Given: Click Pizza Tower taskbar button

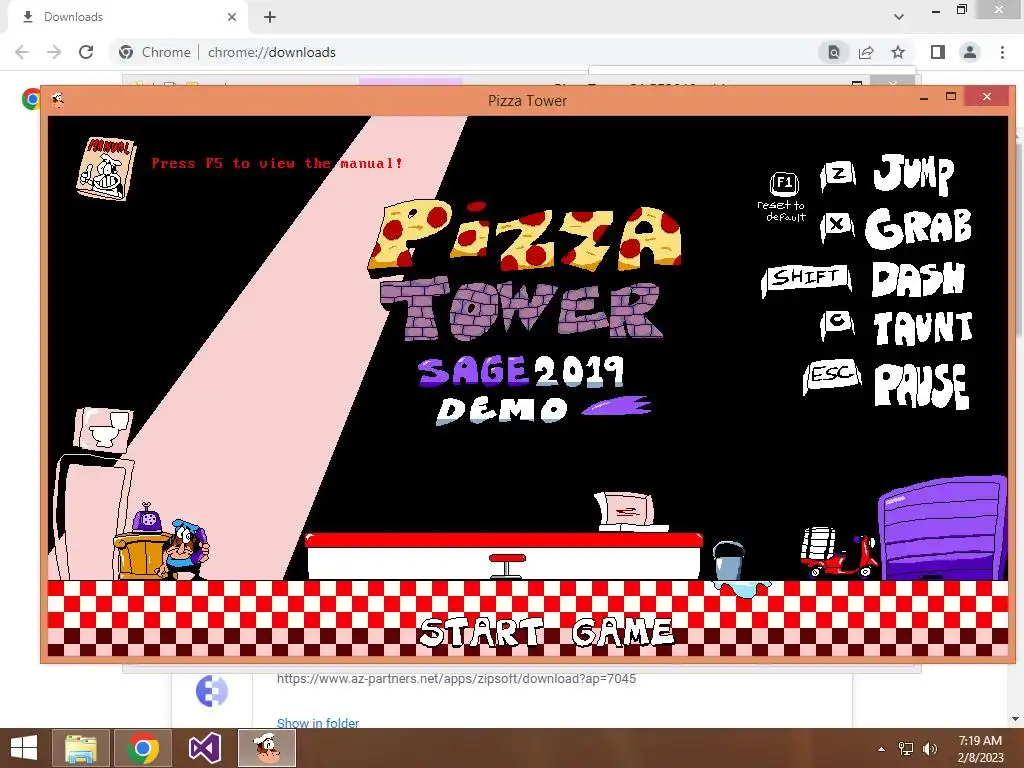Looking at the screenshot, I should tap(267, 748).
